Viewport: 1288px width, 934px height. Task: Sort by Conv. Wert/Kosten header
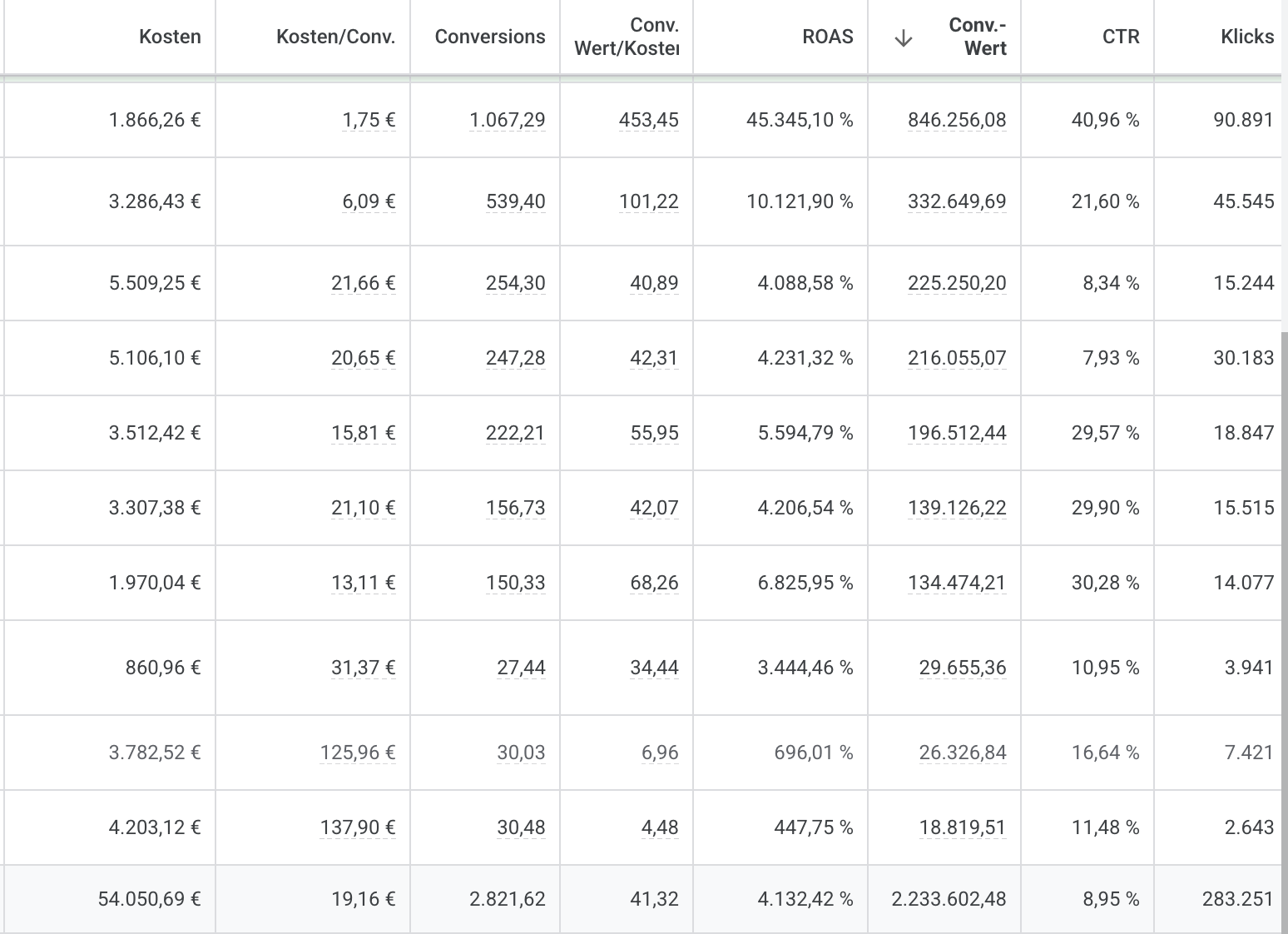pyautogui.click(x=626, y=37)
